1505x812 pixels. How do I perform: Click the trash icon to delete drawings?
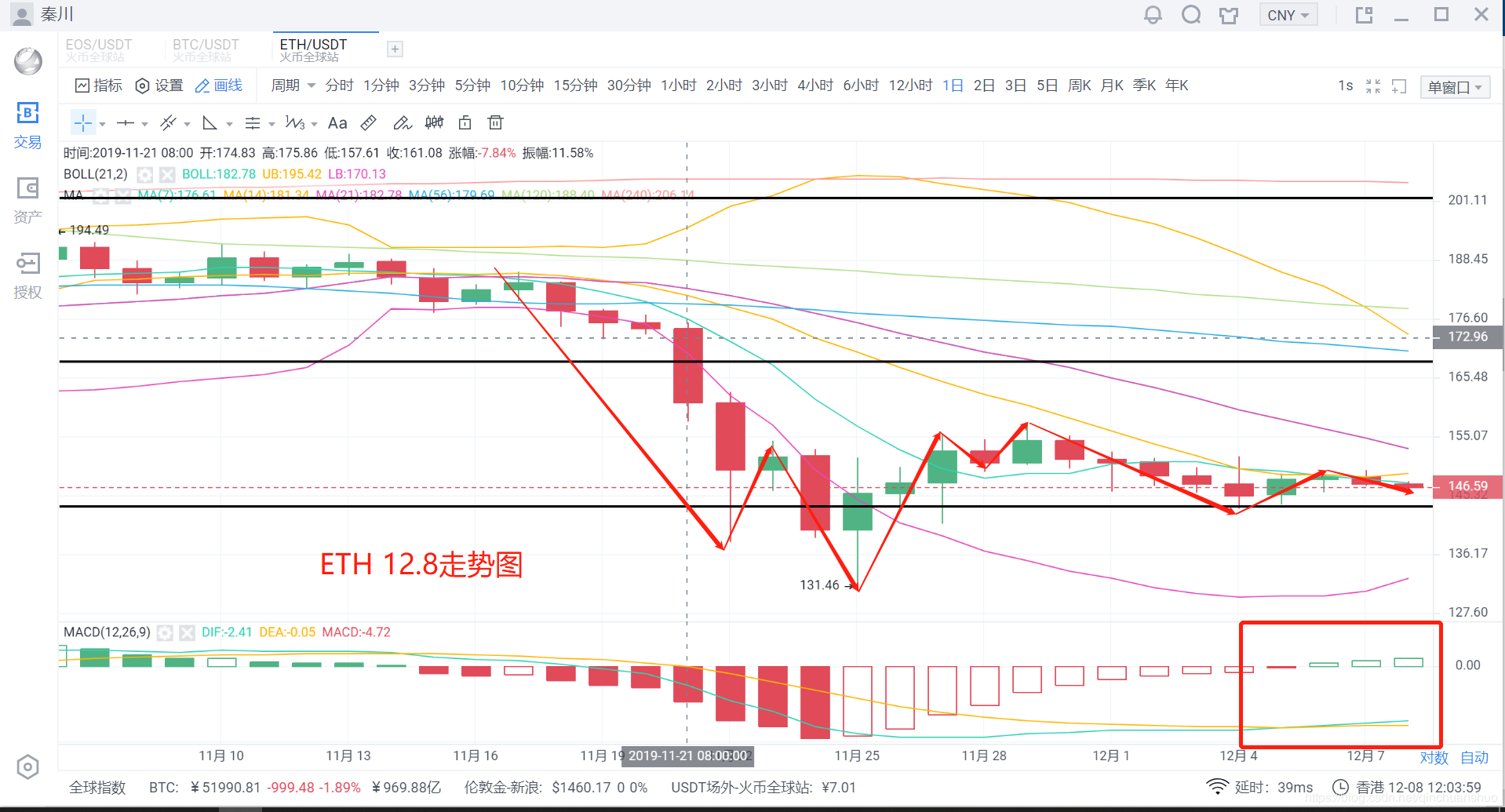click(x=495, y=122)
